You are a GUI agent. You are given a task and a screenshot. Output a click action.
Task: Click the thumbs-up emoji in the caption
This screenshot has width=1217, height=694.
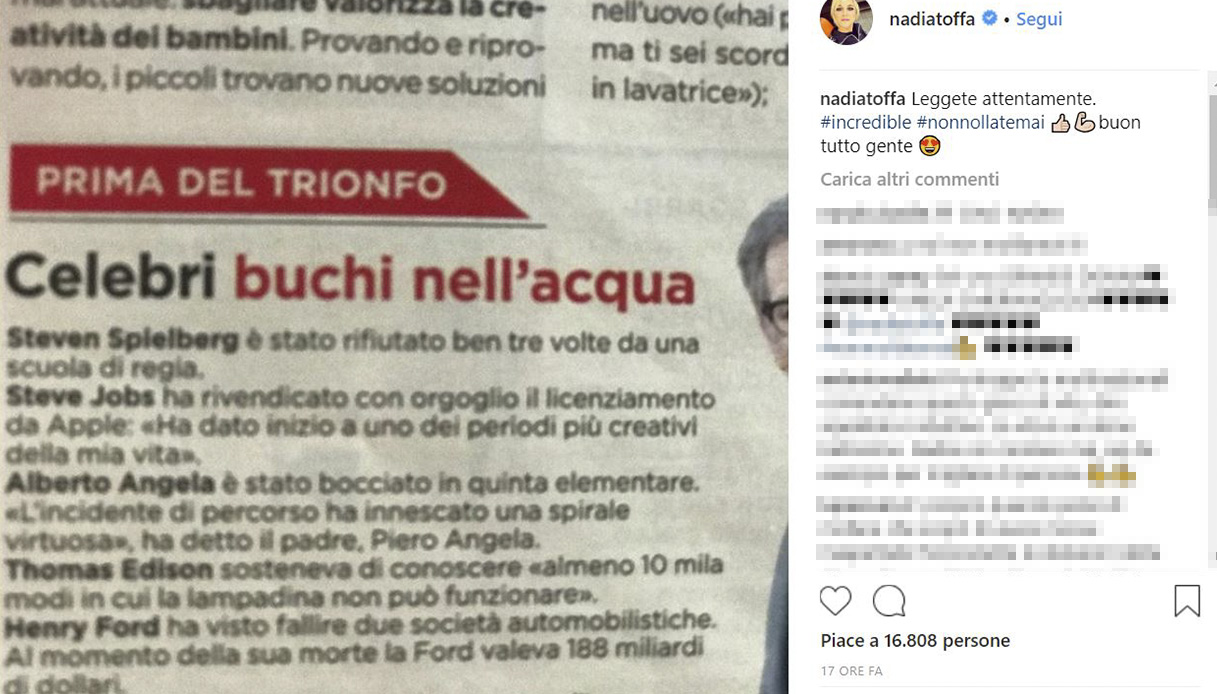coord(1061,123)
